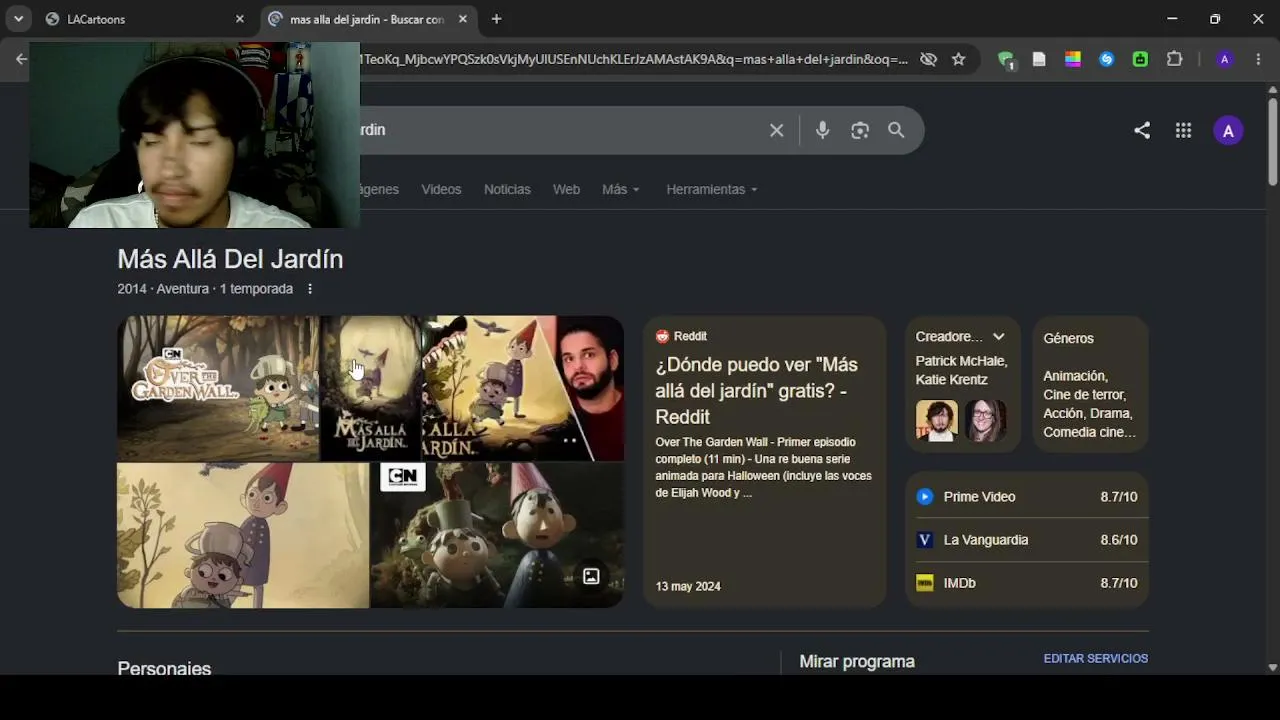Screen dimensions: 1280x720
Task: Switch to the Videos search tab
Action: [x=441, y=189]
